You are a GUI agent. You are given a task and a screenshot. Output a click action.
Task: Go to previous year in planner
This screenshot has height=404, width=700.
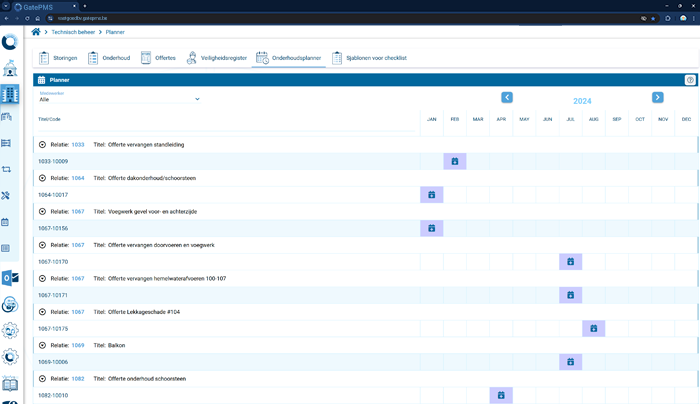pos(507,98)
